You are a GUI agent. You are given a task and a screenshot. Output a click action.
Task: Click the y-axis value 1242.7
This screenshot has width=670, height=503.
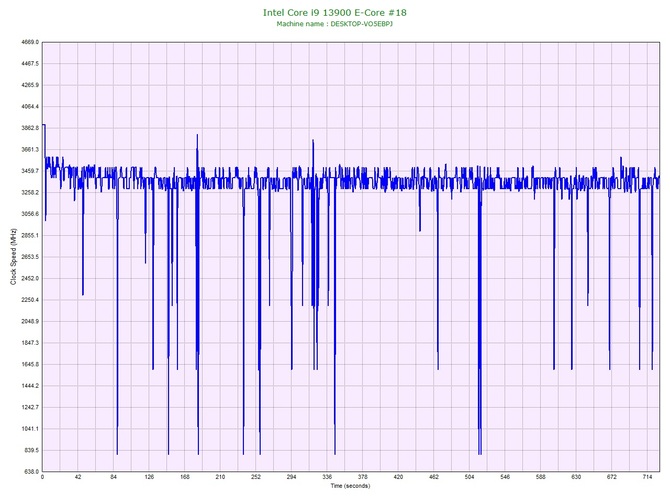pos(30,407)
